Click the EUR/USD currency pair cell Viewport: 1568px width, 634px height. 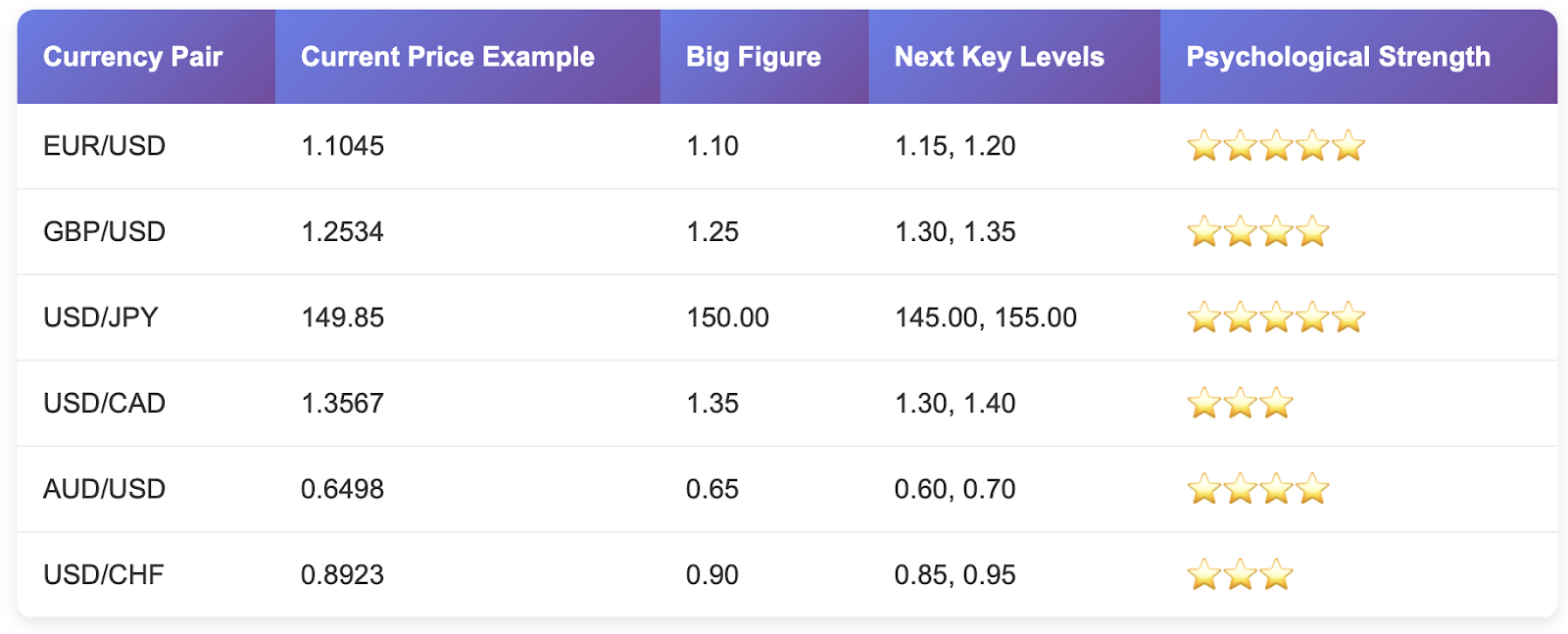tap(105, 146)
